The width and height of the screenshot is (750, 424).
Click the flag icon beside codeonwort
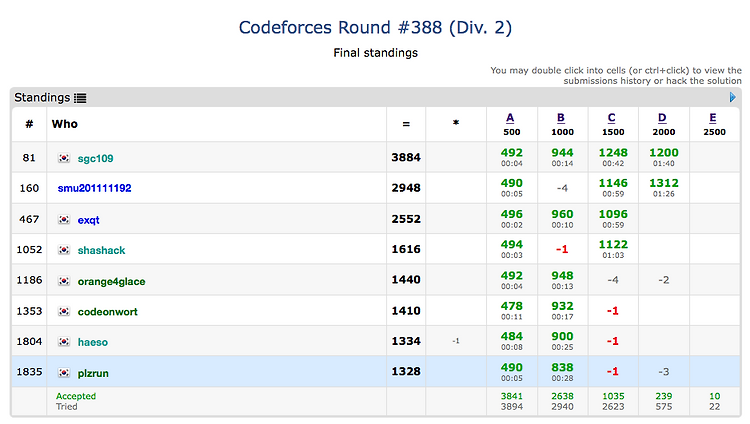click(x=64, y=312)
